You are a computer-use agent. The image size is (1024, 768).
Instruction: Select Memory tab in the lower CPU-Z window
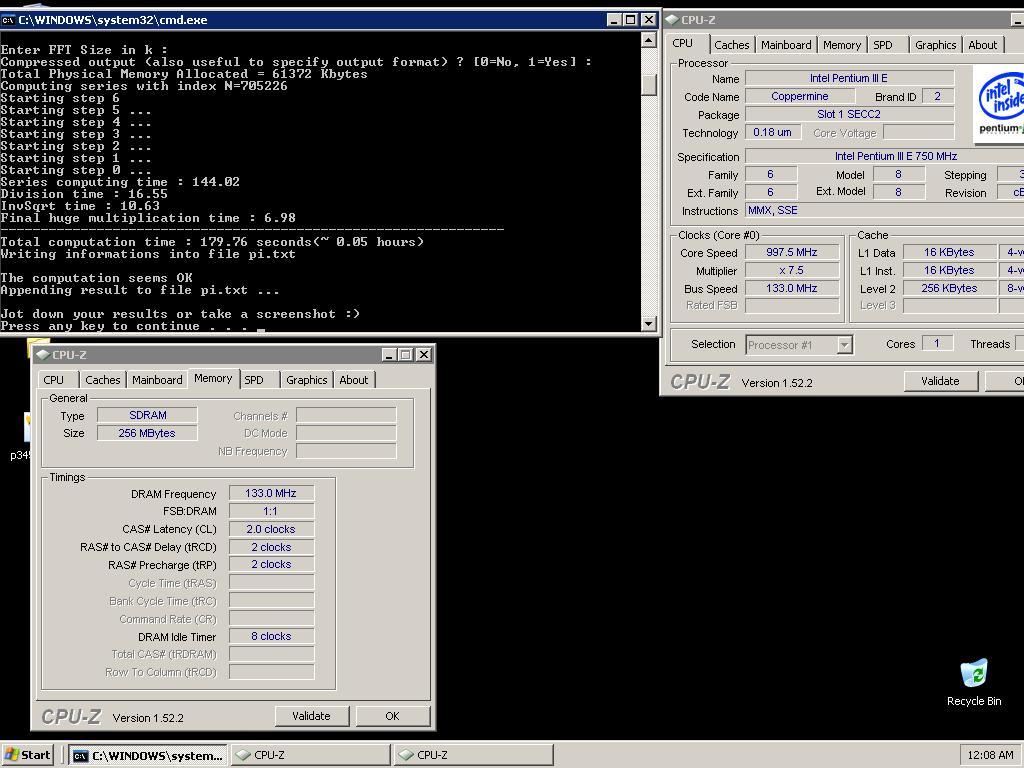pyautogui.click(x=213, y=378)
